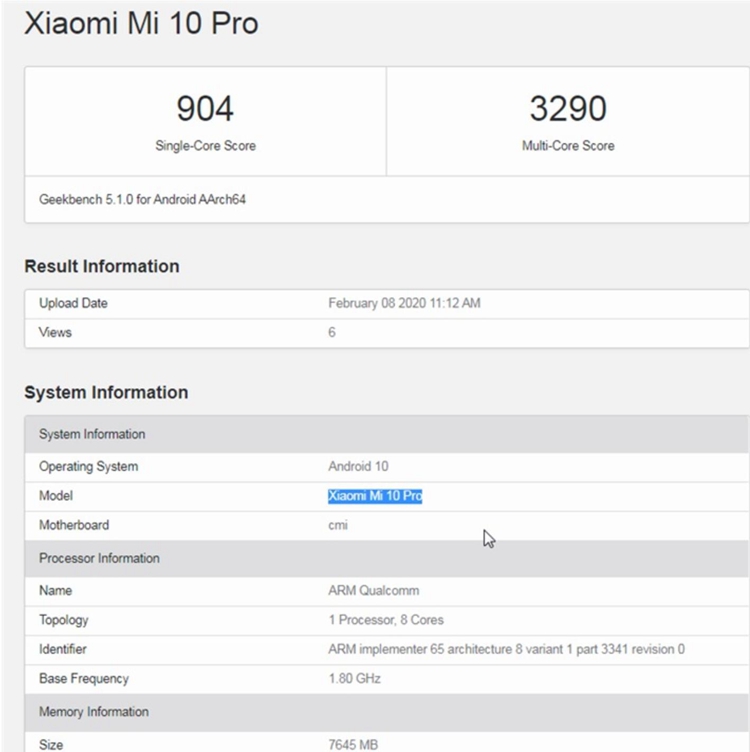Click the Xiaomi Mi 10 Pro page title
Image resolution: width=750 pixels, height=752 pixels.
click(x=141, y=23)
